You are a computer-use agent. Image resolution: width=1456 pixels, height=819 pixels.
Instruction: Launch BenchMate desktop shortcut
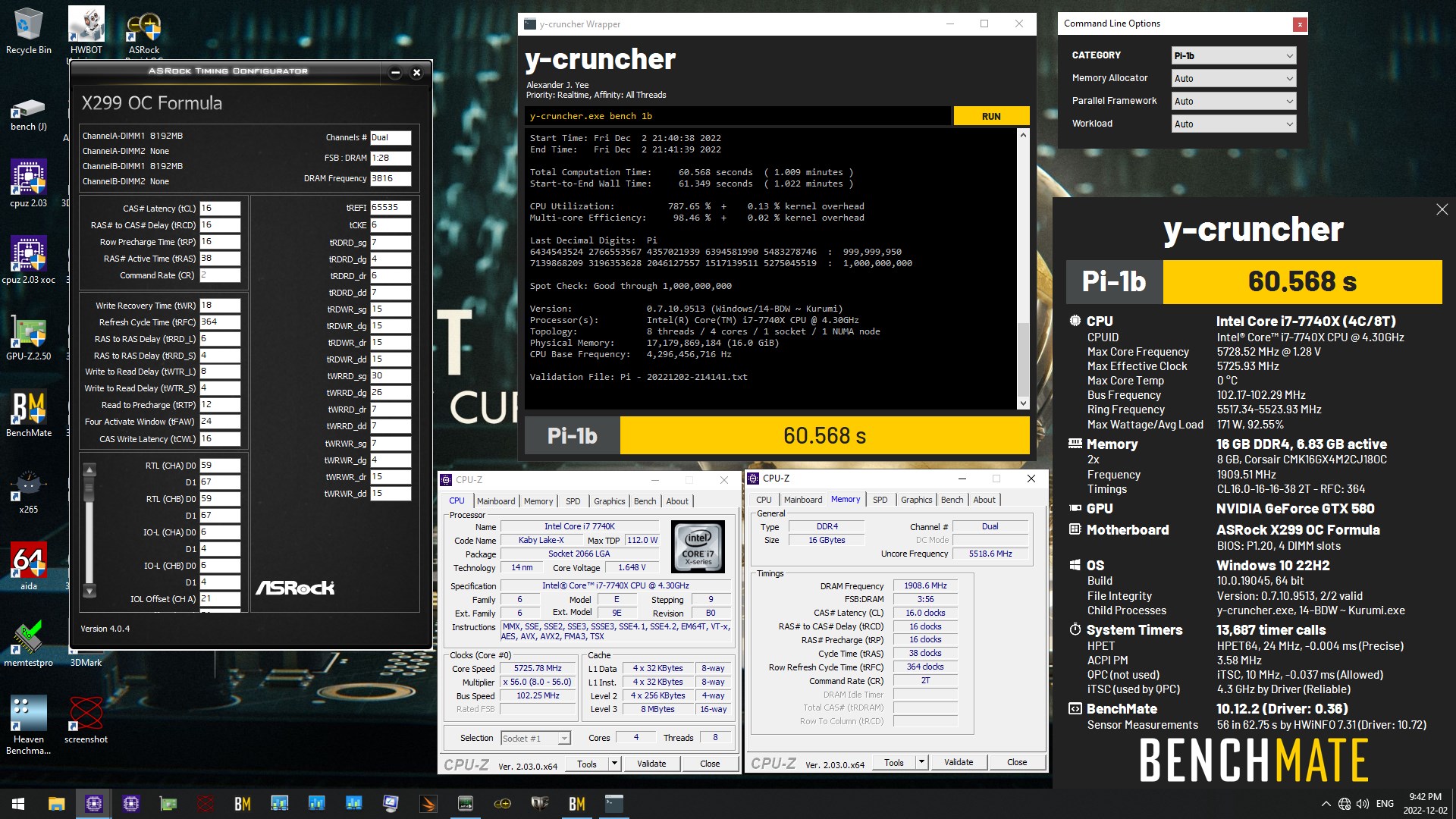(29, 413)
